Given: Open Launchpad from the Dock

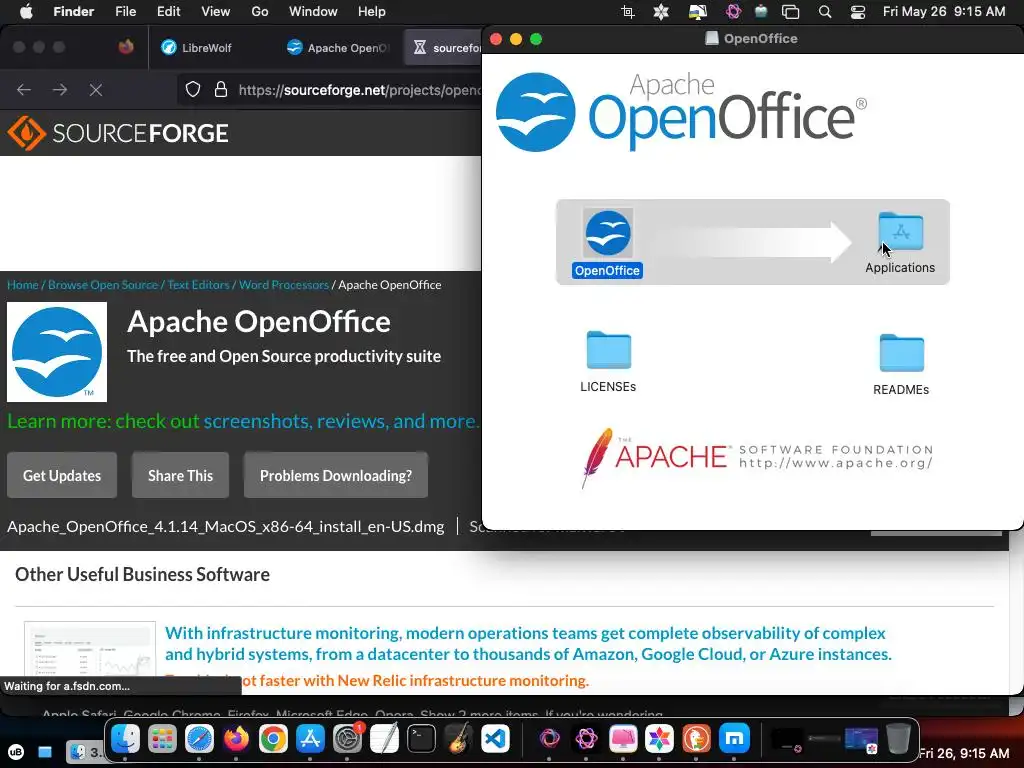Looking at the screenshot, I should click(x=162, y=739).
